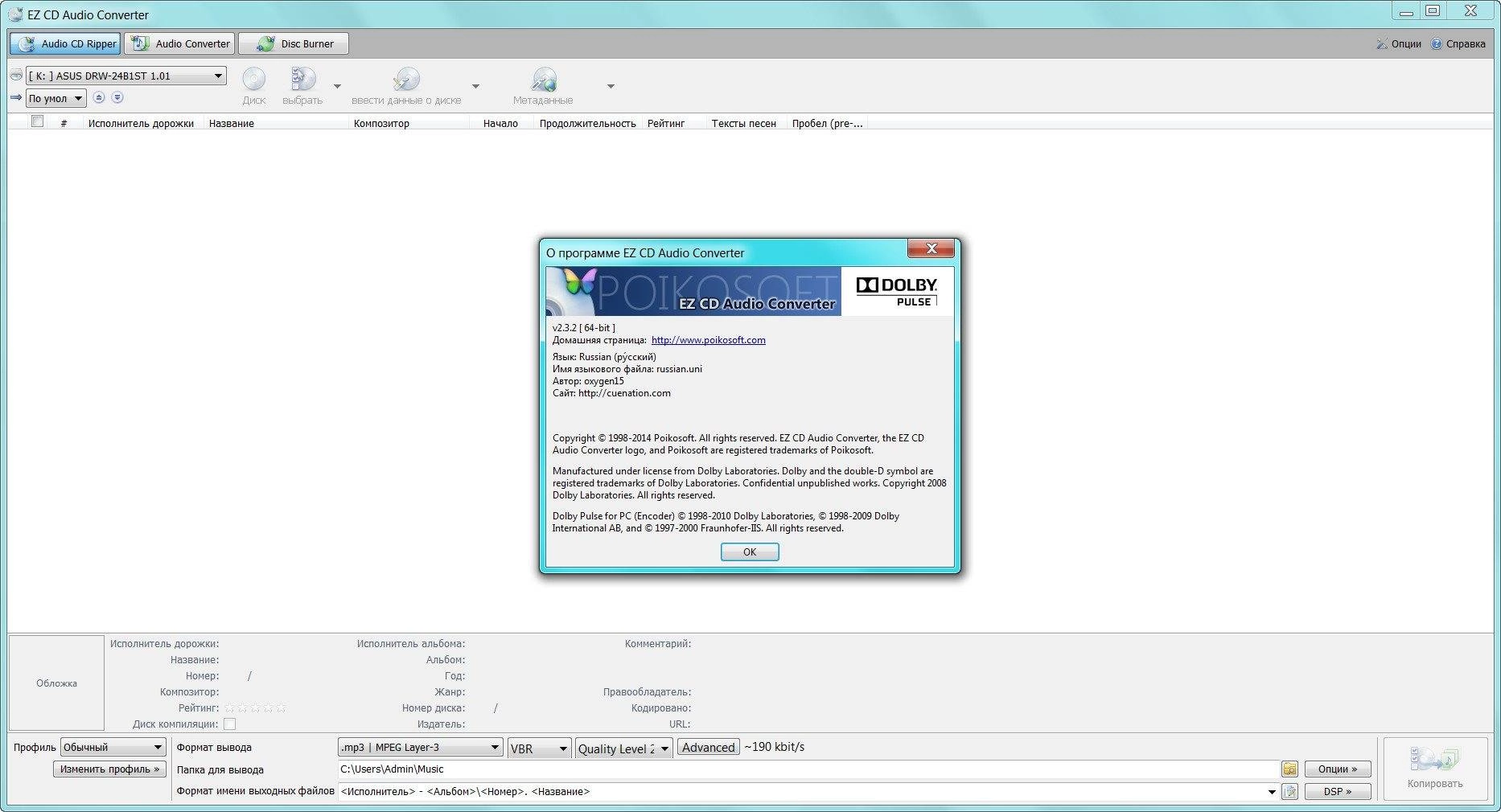Click the Начало column header
The image size is (1501, 812).
(x=500, y=123)
